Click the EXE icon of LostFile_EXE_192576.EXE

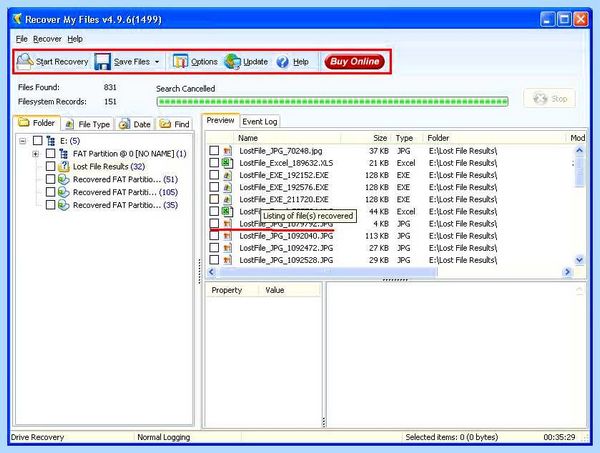point(228,187)
